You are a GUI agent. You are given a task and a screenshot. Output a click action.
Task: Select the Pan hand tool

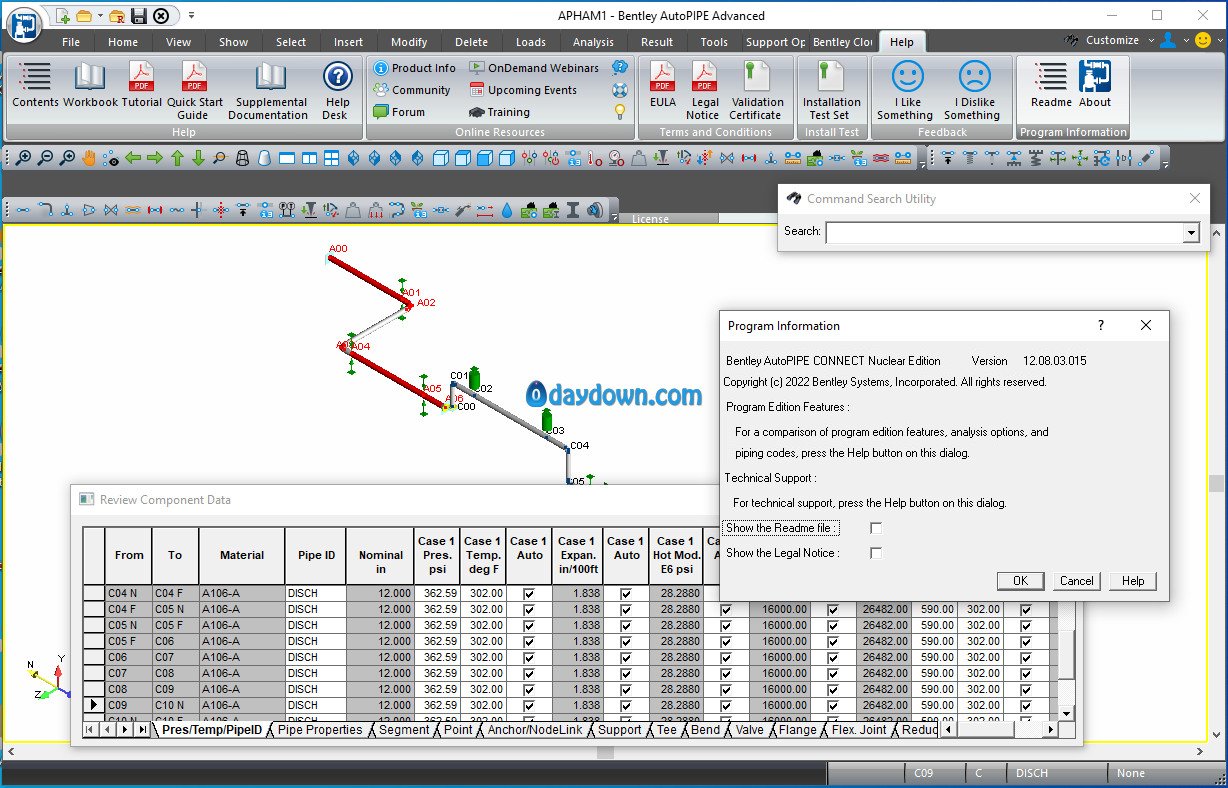click(89, 158)
